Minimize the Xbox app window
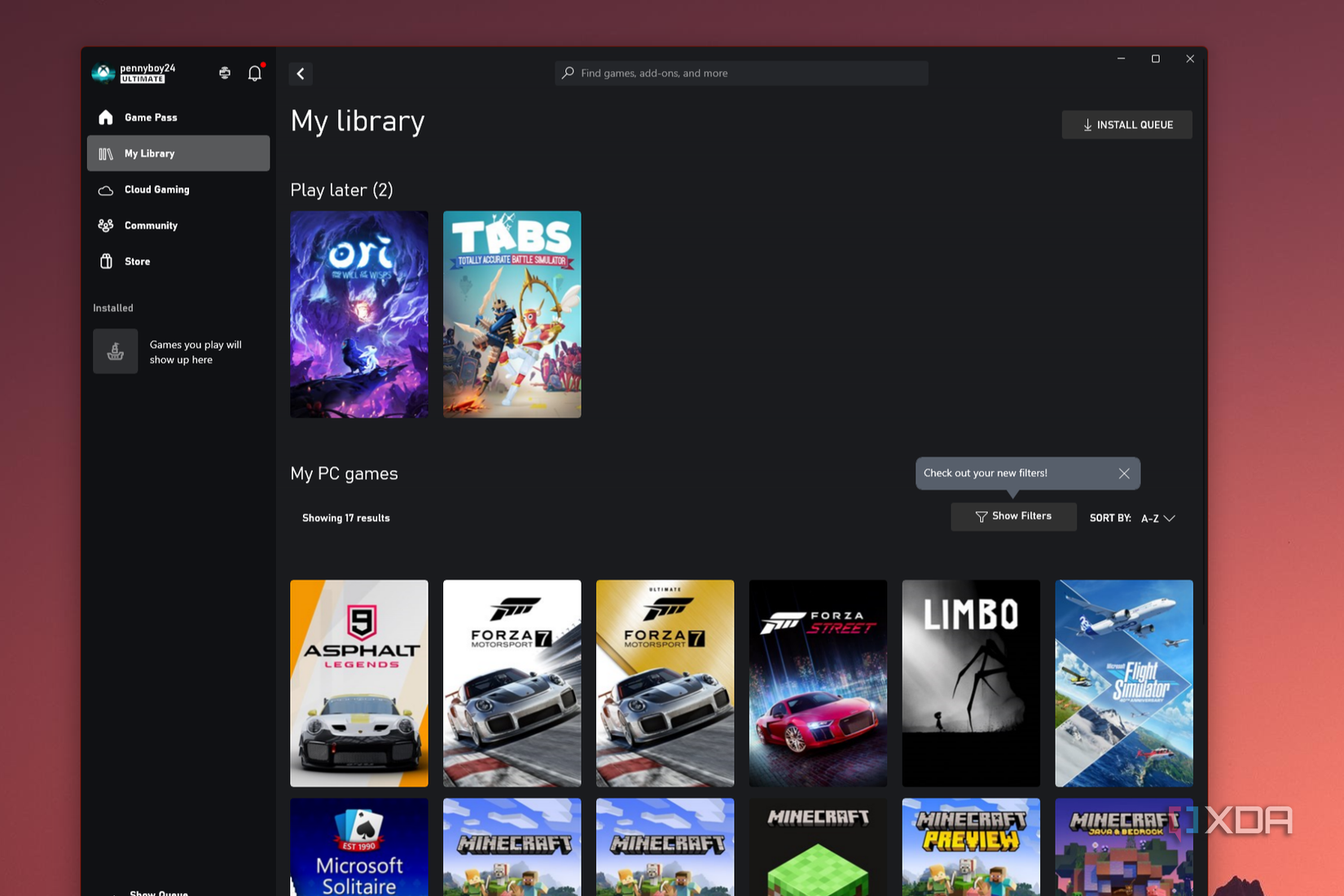This screenshot has width=1344, height=896. pyautogui.click(x=1121, y=59)
